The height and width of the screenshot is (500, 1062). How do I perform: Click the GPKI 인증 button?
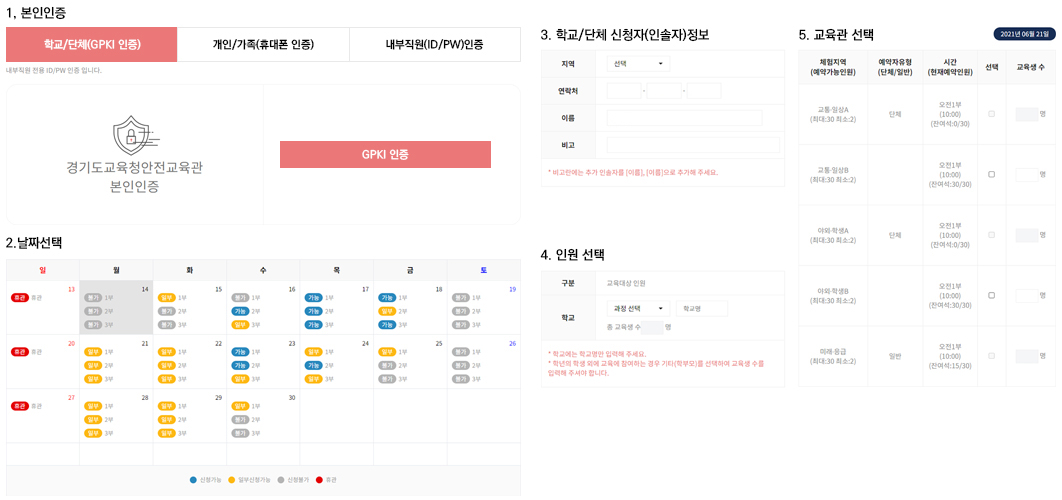pos(385,154)
